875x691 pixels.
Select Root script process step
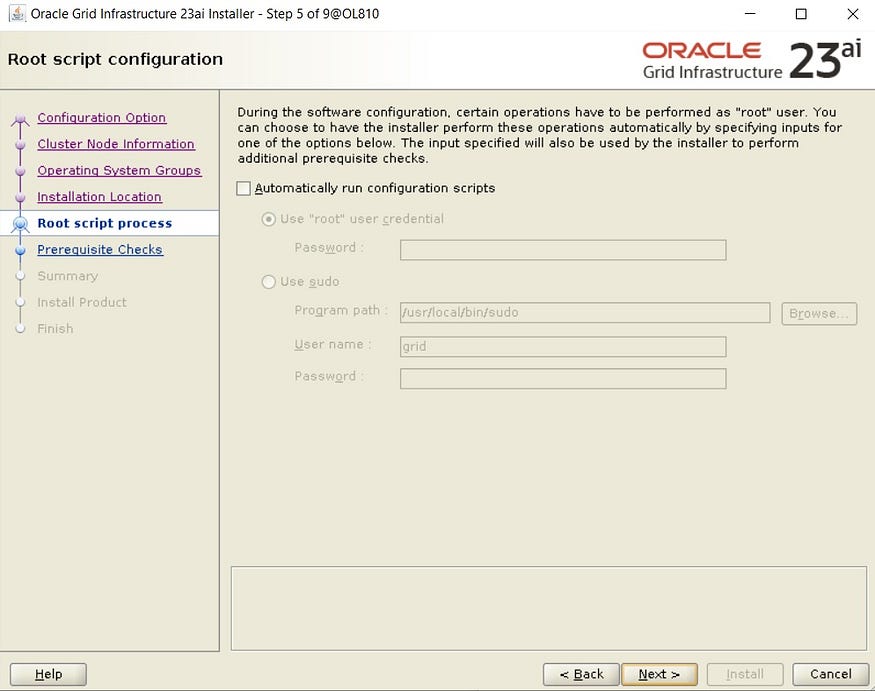(104, 223)
